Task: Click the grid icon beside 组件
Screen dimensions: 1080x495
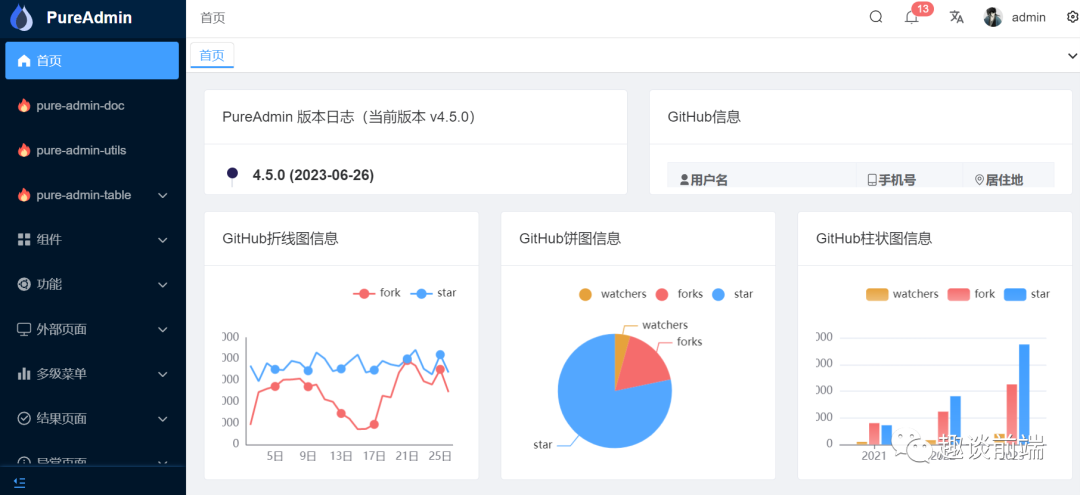Action: pyautogui.click(x=24, y=240)
